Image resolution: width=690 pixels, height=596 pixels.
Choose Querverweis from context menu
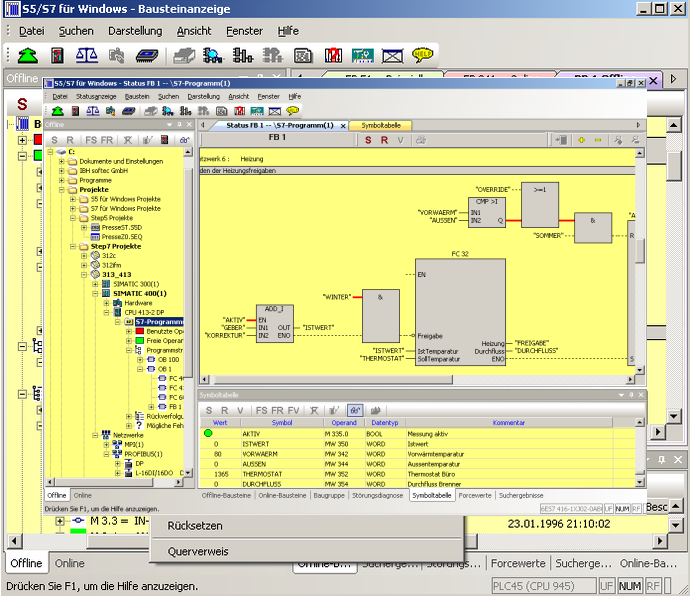coord(198,551)
